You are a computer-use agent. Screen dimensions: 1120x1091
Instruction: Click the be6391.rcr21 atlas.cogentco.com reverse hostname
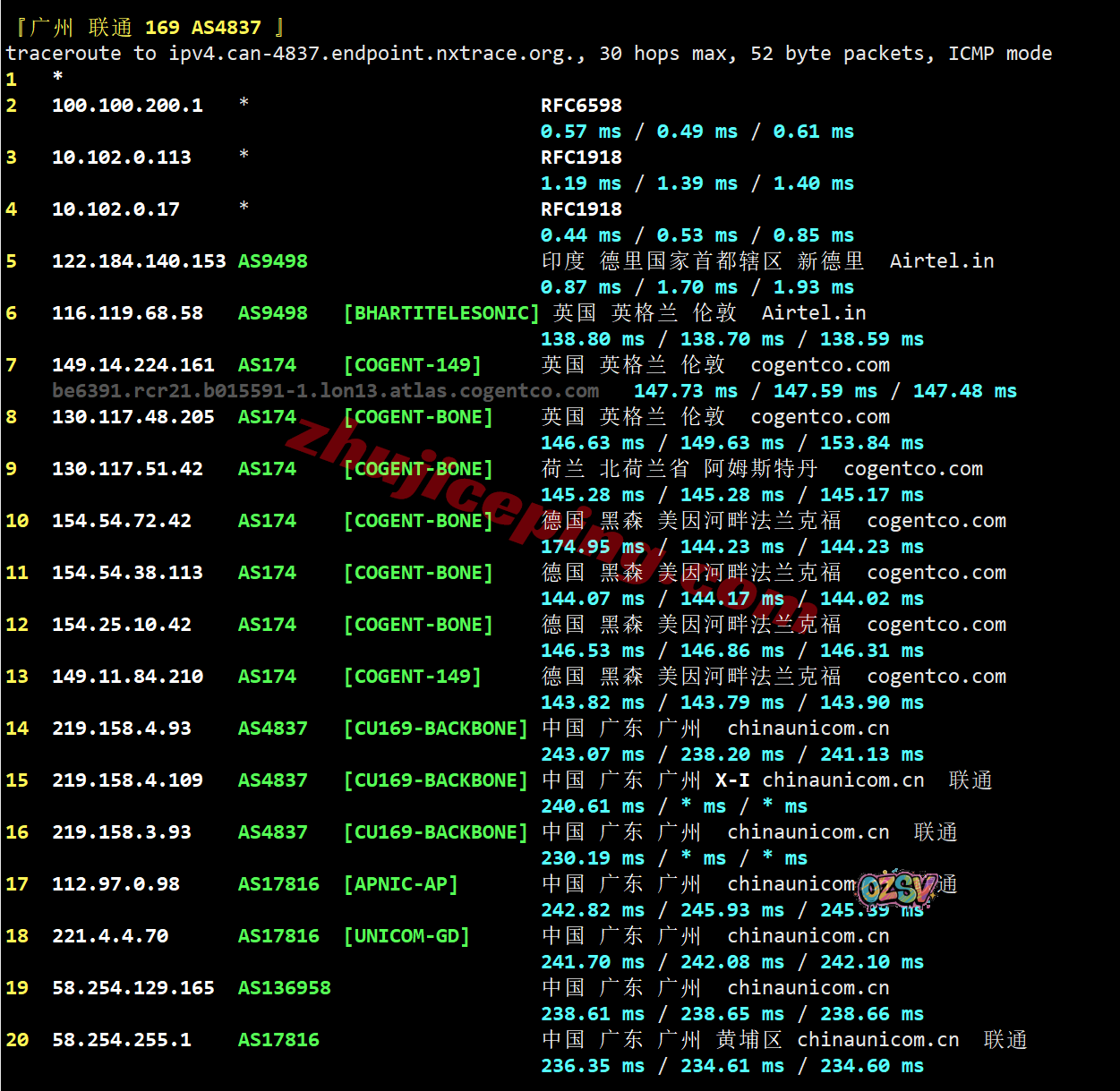pyautogui.click(x=325, y=391)
